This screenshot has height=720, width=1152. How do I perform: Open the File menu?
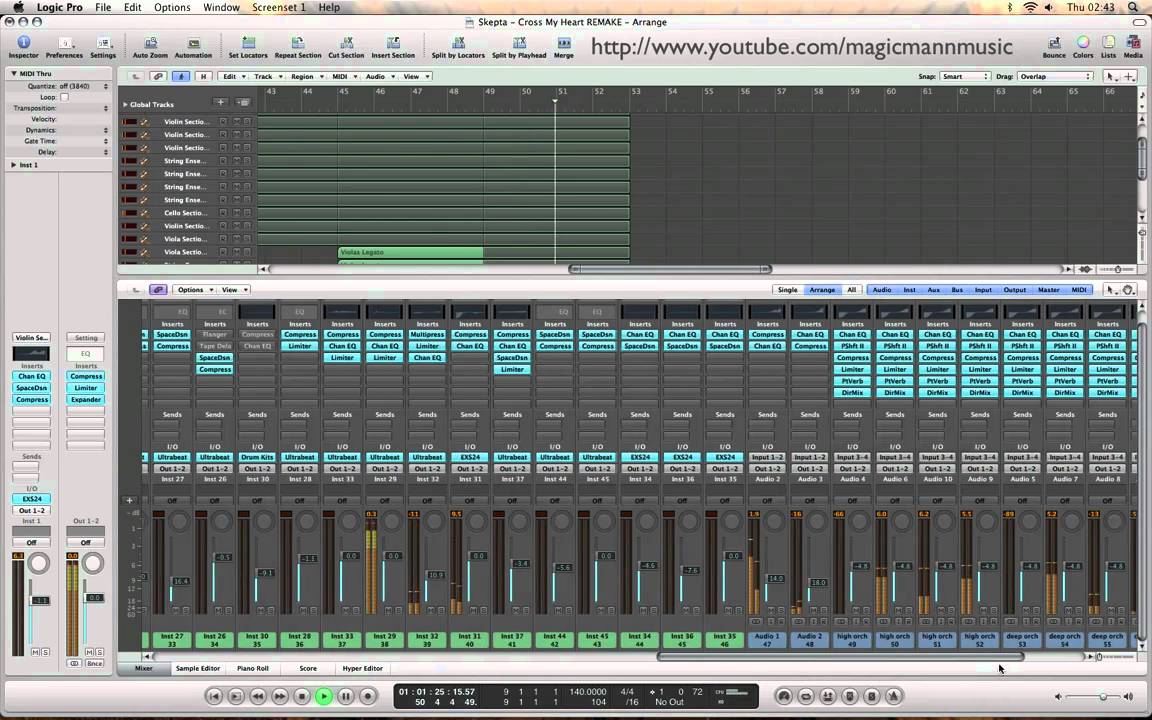click(x=103, y=7)
